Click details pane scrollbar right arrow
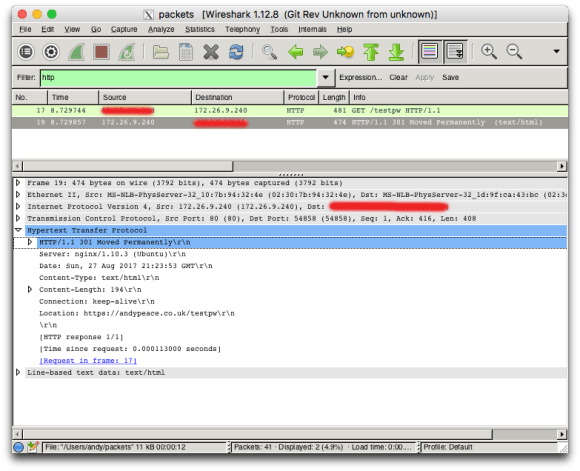Image resolution: width=580 pixels, height=471 pixels. 562,434
